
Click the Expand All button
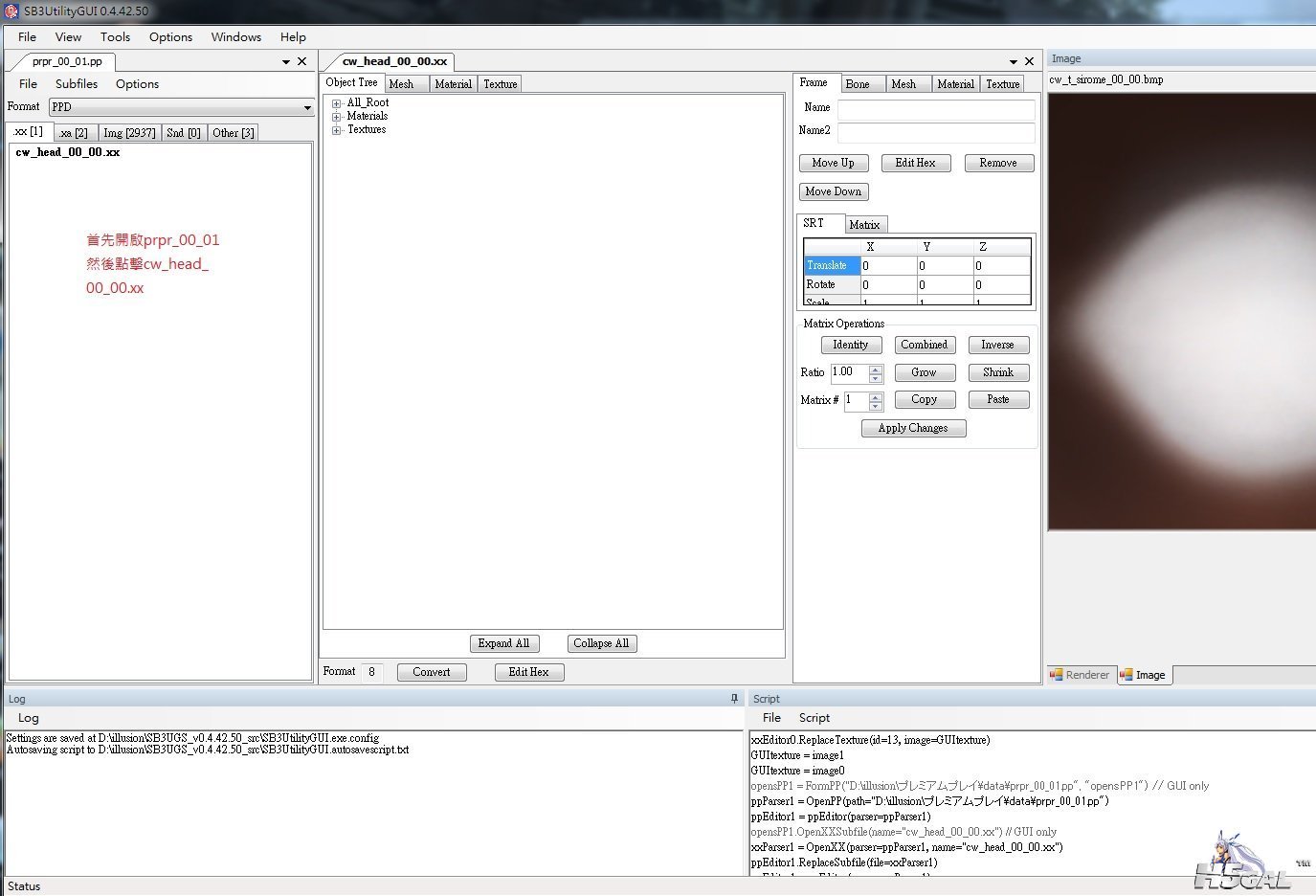(503, 643)
